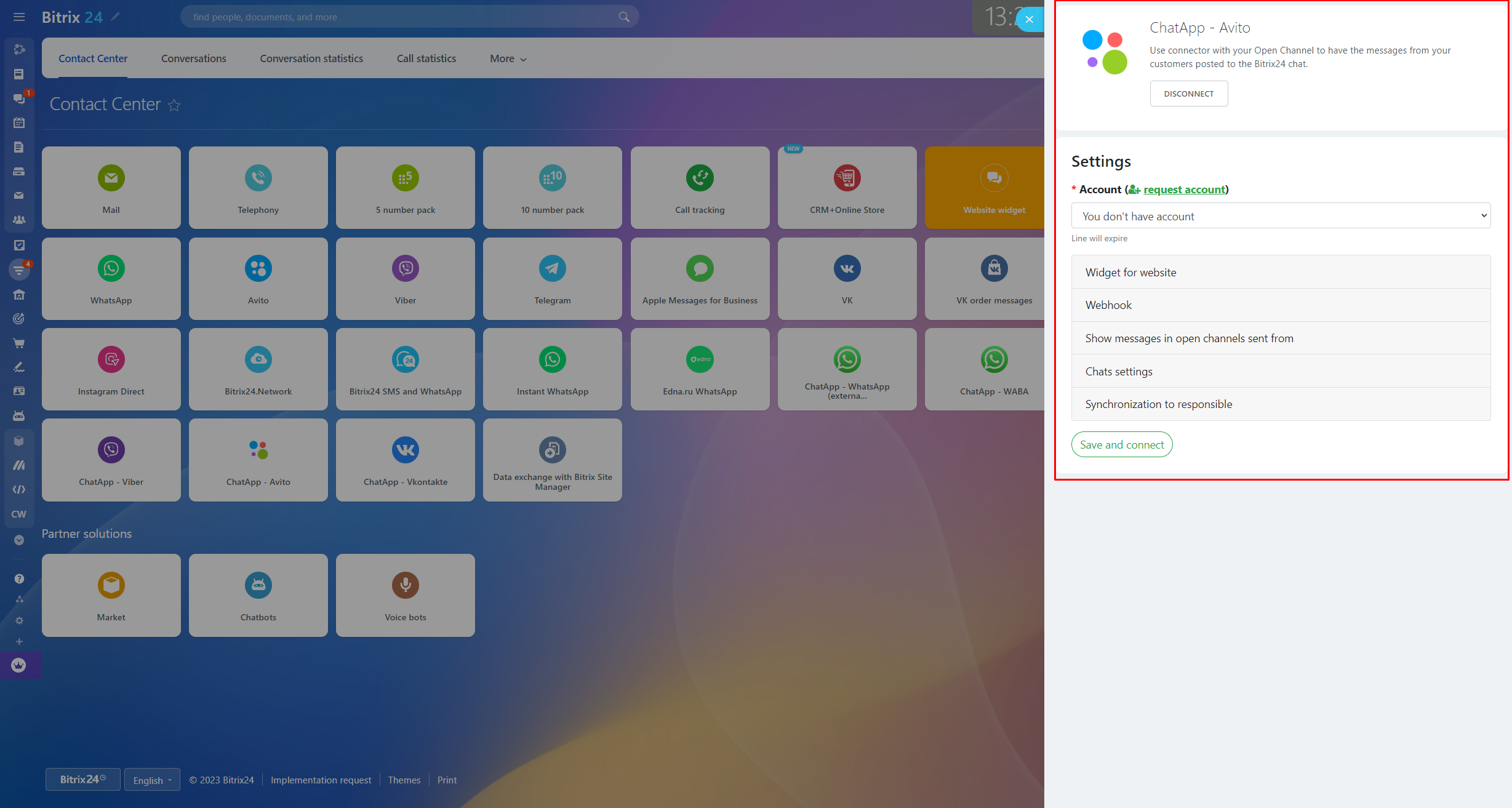Open the Call tracking tile
The width and height of the screenshot is (1512, 808).
[x=699, y=188]
